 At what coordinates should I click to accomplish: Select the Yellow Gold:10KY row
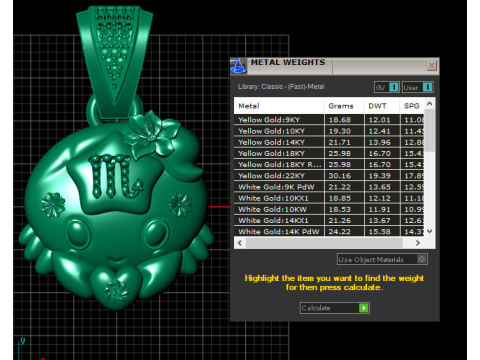[x=329, y=131]
